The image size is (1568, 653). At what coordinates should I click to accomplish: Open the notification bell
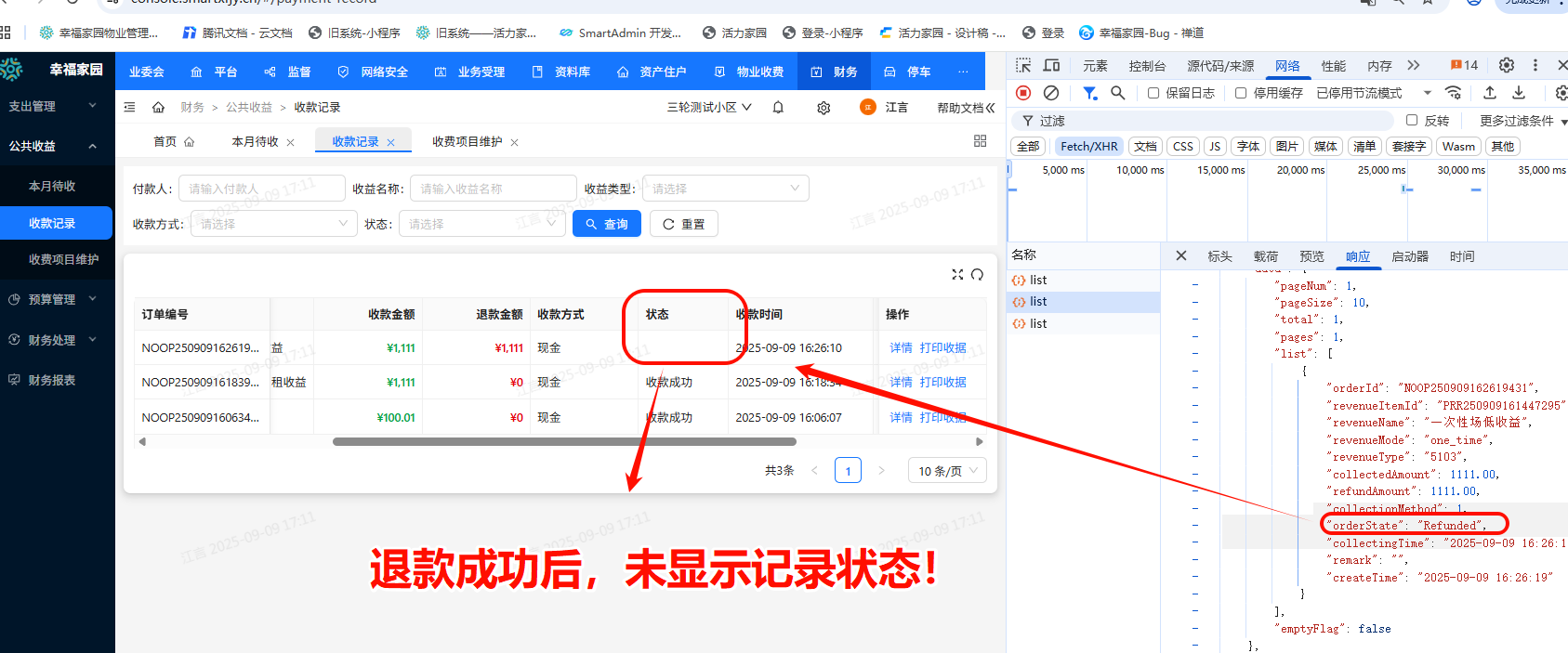[778, 108]
